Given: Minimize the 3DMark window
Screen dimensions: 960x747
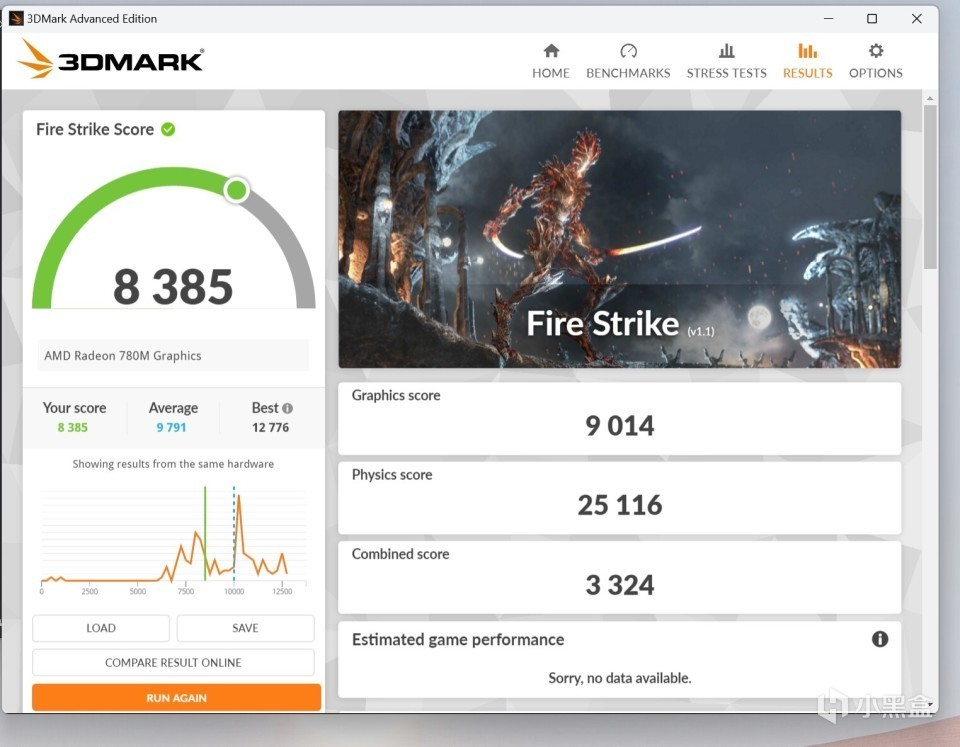Looking at the screenshot, I should (828, 18).
